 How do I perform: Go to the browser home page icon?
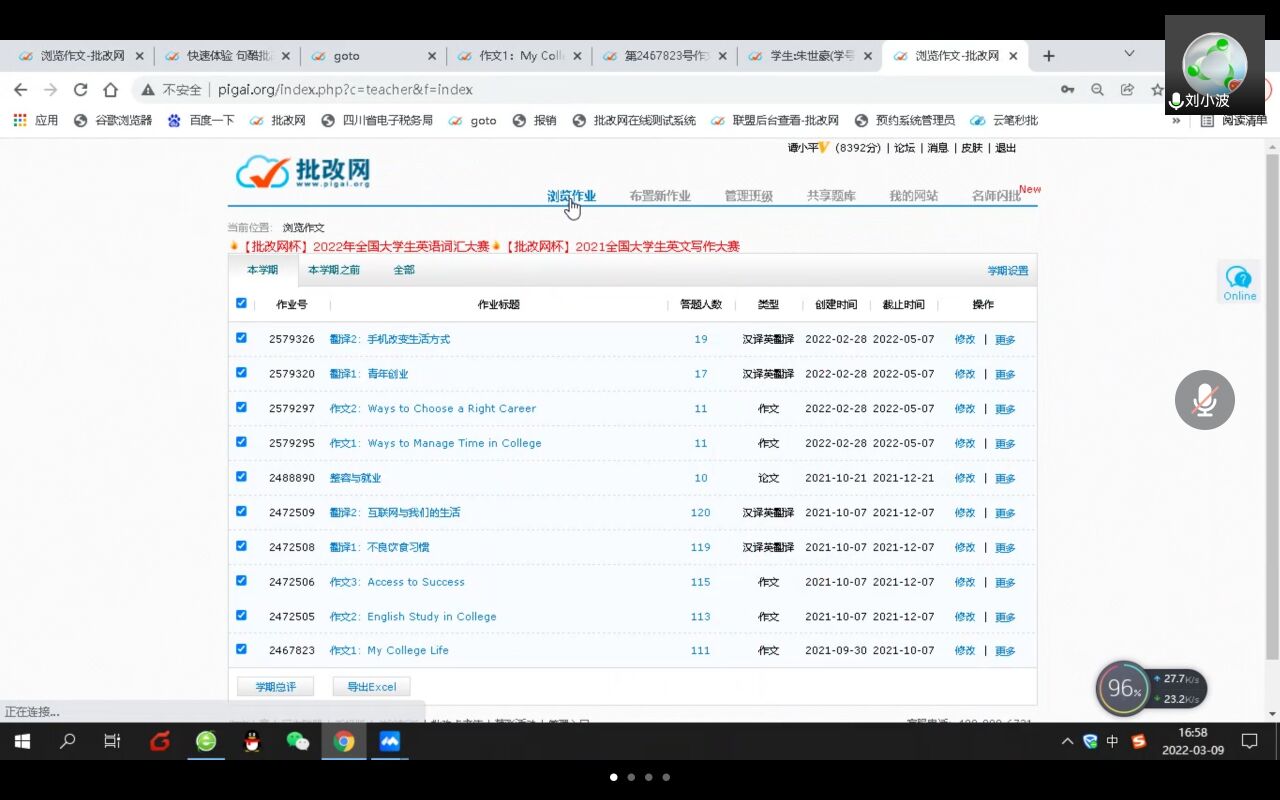[110, 90]
